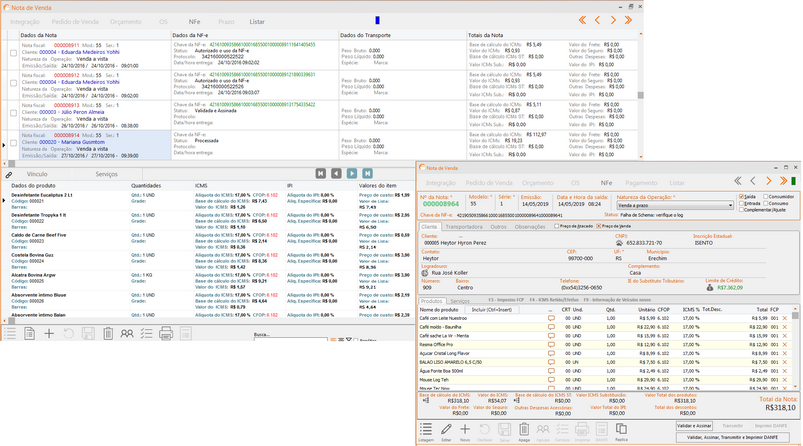Check the Complementar/Ajuste checkbox
Viewport: 803px width, 446px height.
coord(741,210)
